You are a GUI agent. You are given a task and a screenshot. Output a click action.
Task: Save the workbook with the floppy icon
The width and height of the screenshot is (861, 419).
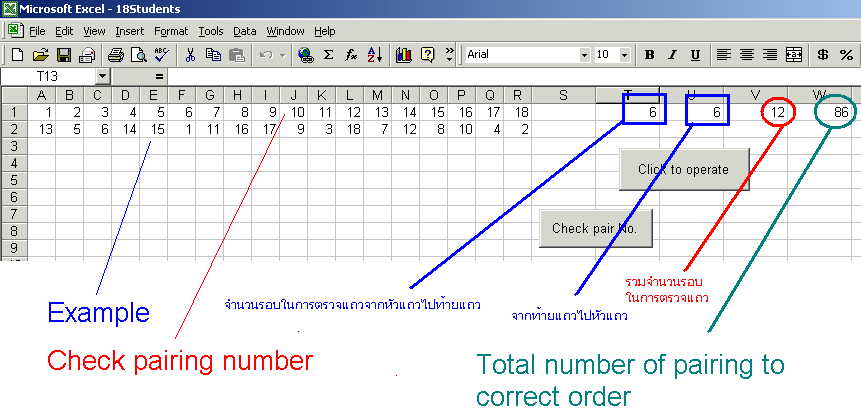(64, 55)
